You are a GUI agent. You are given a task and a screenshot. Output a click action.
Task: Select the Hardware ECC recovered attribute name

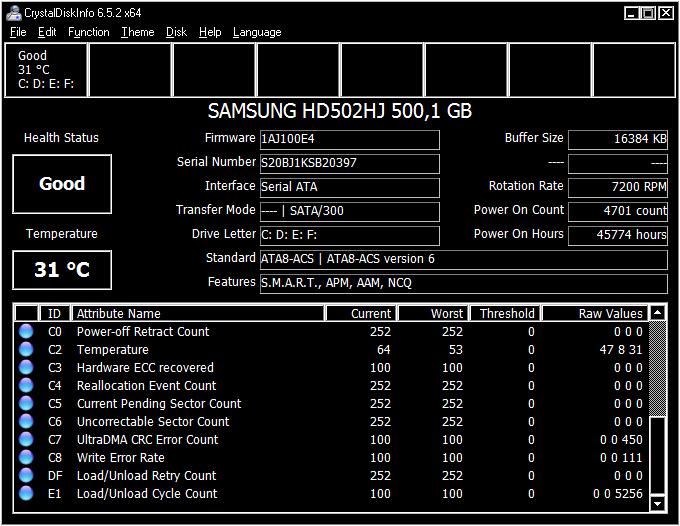(x=145, y=368)
